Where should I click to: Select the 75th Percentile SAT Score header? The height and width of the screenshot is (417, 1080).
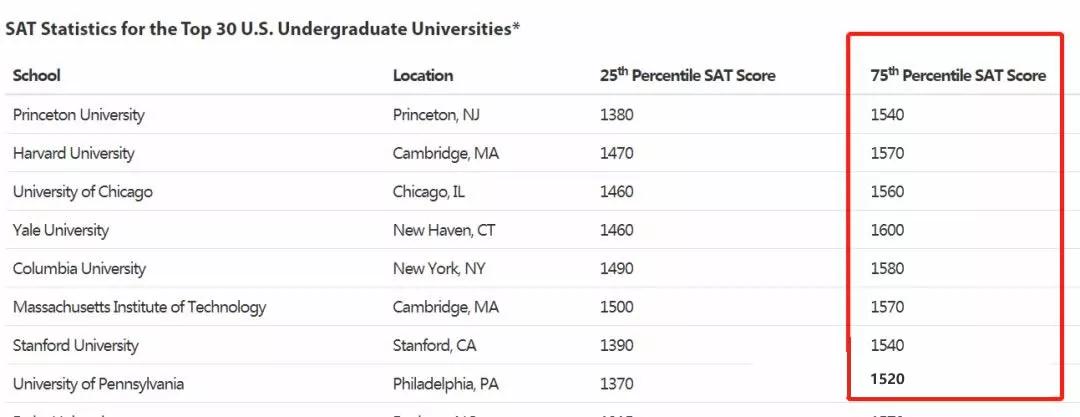tap(958, 76)
